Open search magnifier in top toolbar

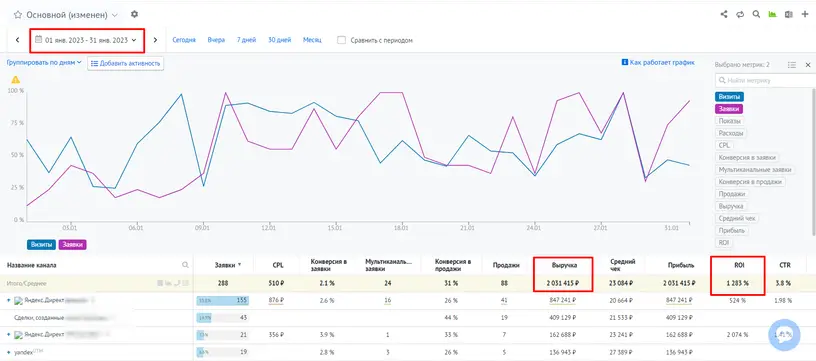(x=756, y=15)
